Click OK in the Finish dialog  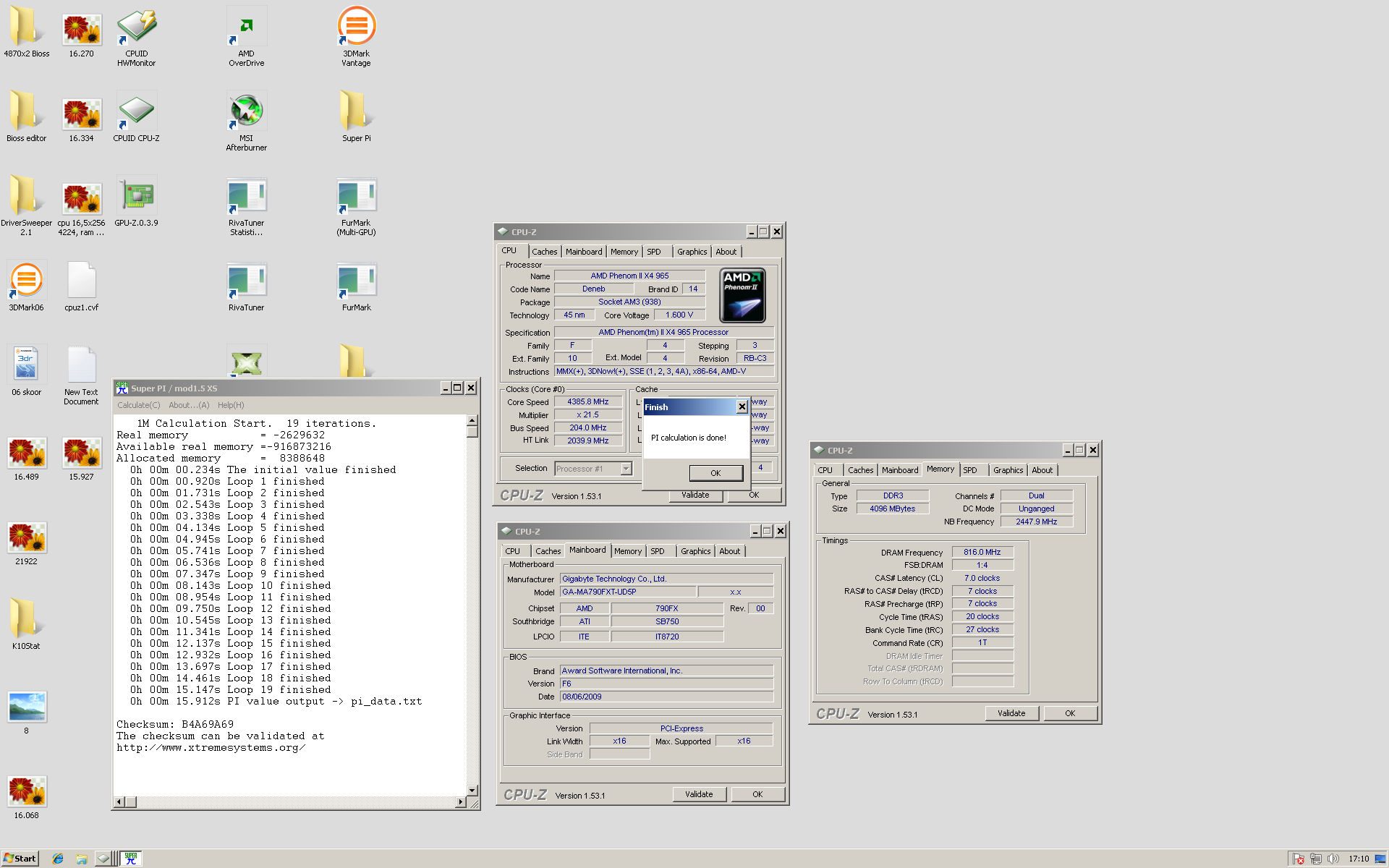(x=715, y=473)
